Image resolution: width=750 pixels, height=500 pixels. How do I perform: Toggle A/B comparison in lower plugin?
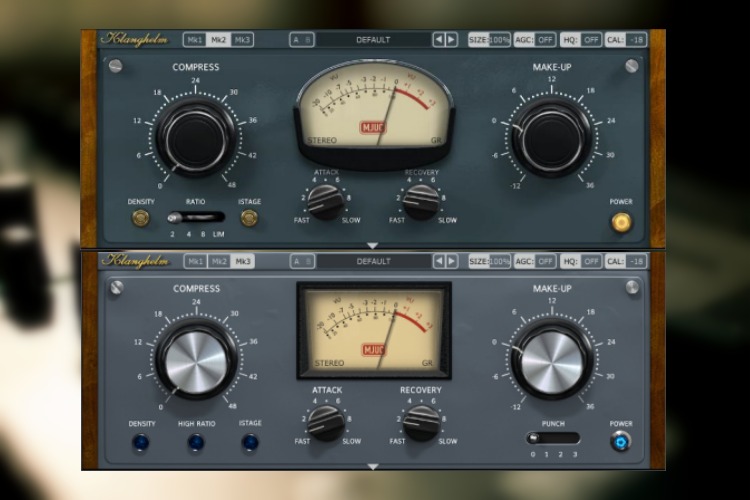coord(302,261)
